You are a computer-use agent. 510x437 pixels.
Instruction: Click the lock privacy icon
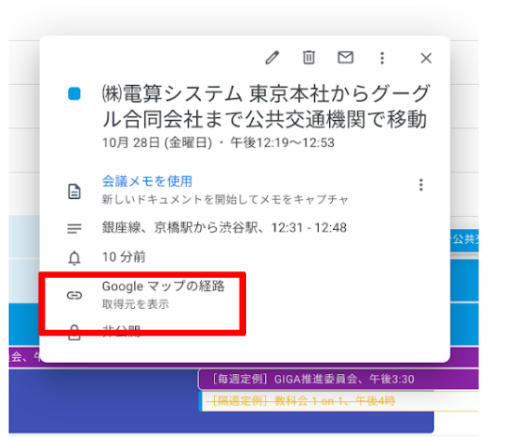(74, 333)
